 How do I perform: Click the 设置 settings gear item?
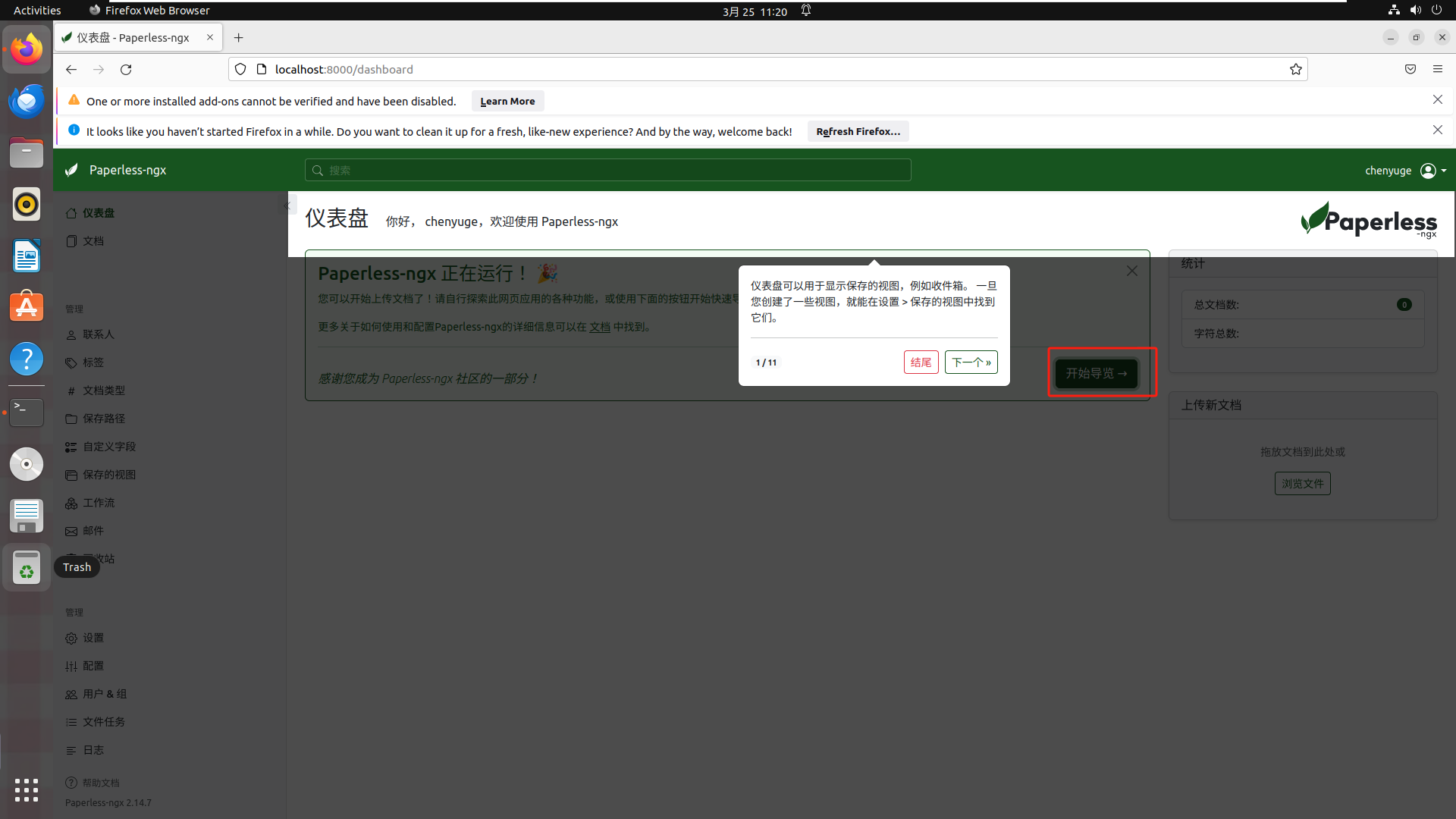coord(93,638)
